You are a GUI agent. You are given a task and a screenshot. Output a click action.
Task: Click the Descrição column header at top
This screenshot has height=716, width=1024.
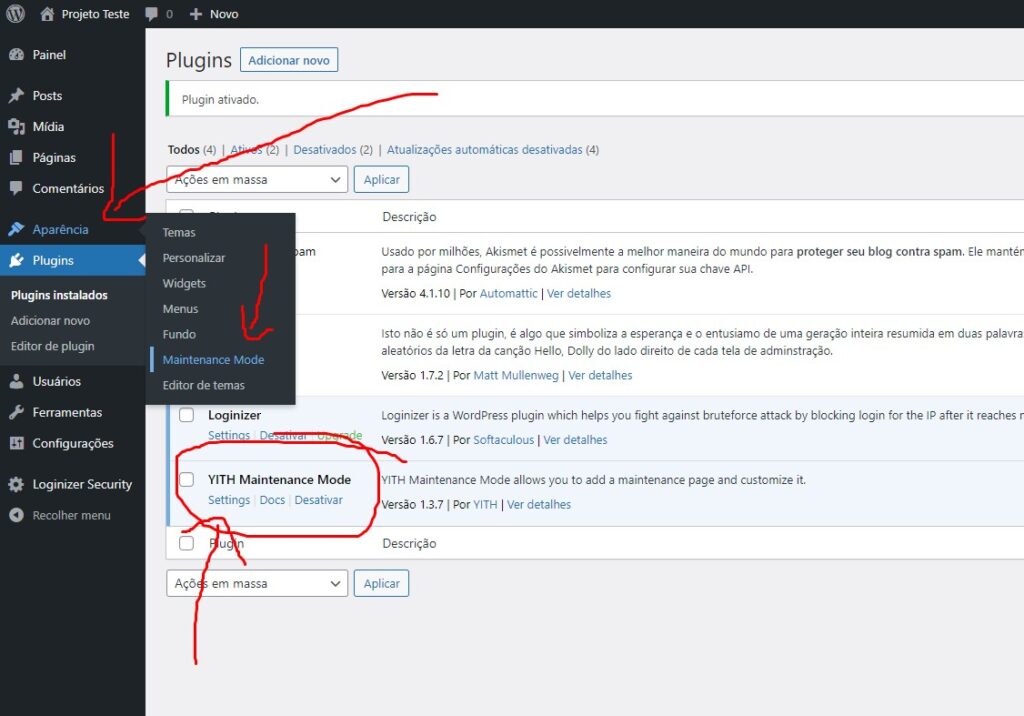tap(409, 217)
